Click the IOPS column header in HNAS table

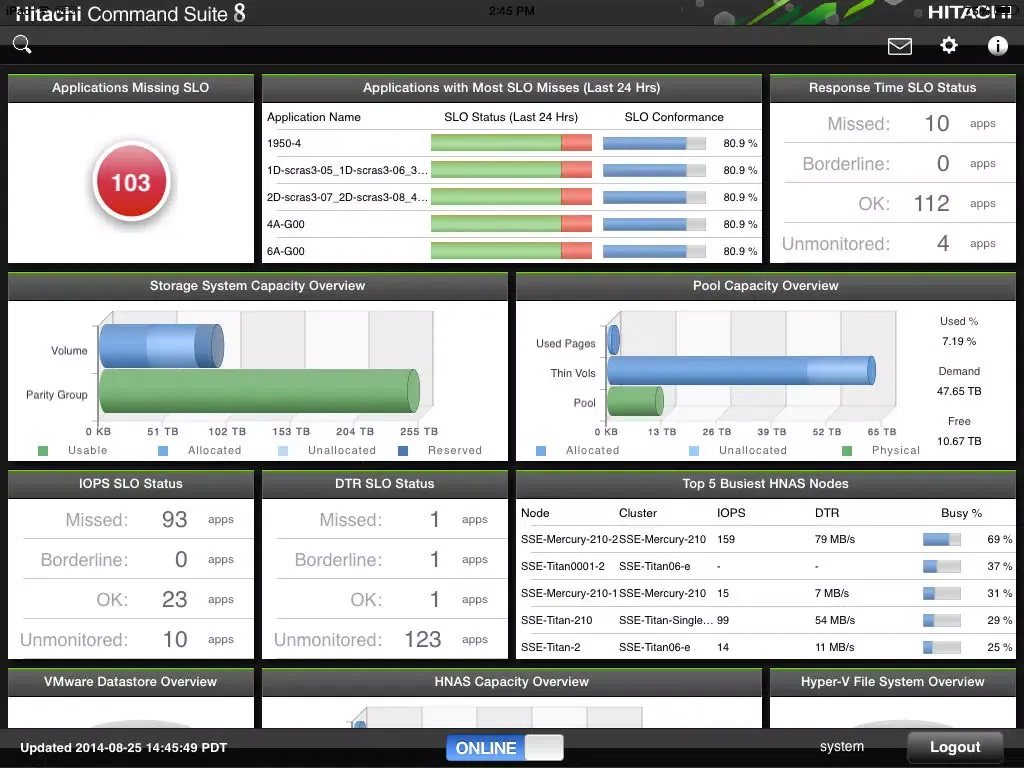point(731,513)
